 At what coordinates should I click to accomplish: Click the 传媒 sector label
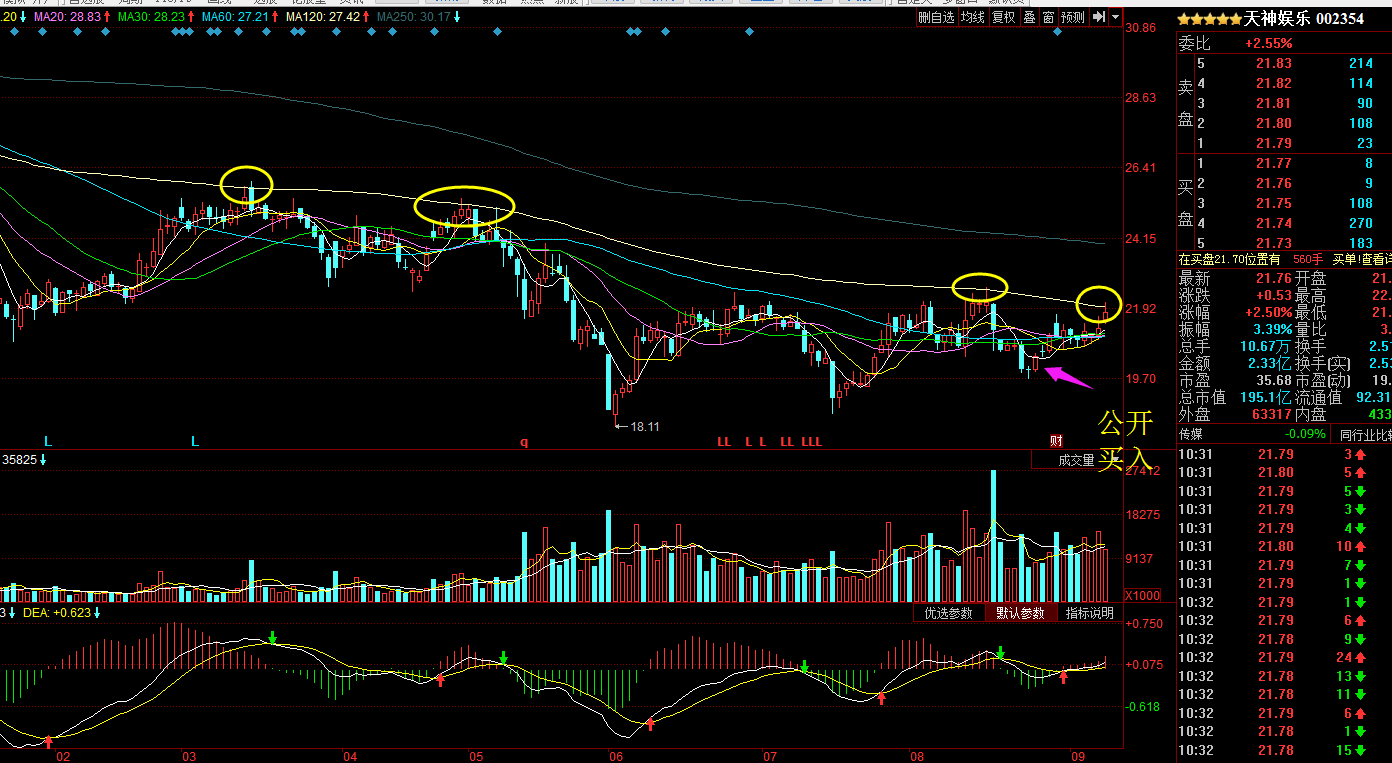[x=1190, y=435]
